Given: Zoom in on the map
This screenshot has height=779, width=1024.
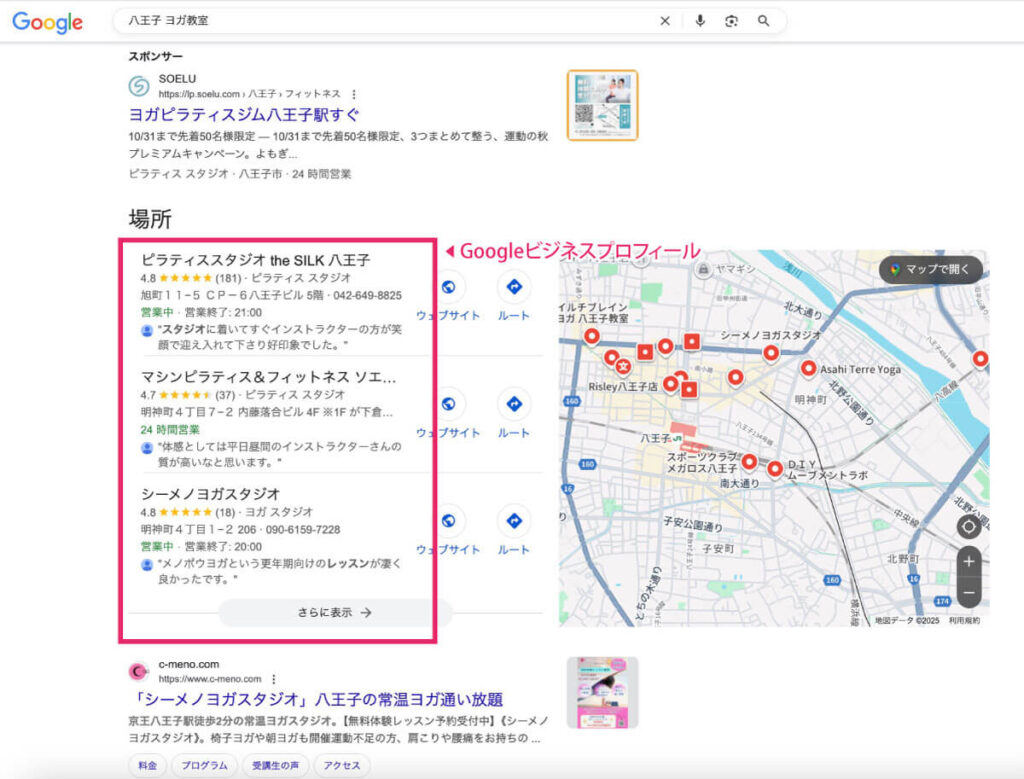Looking at the screenshot, I should (967, 561).
